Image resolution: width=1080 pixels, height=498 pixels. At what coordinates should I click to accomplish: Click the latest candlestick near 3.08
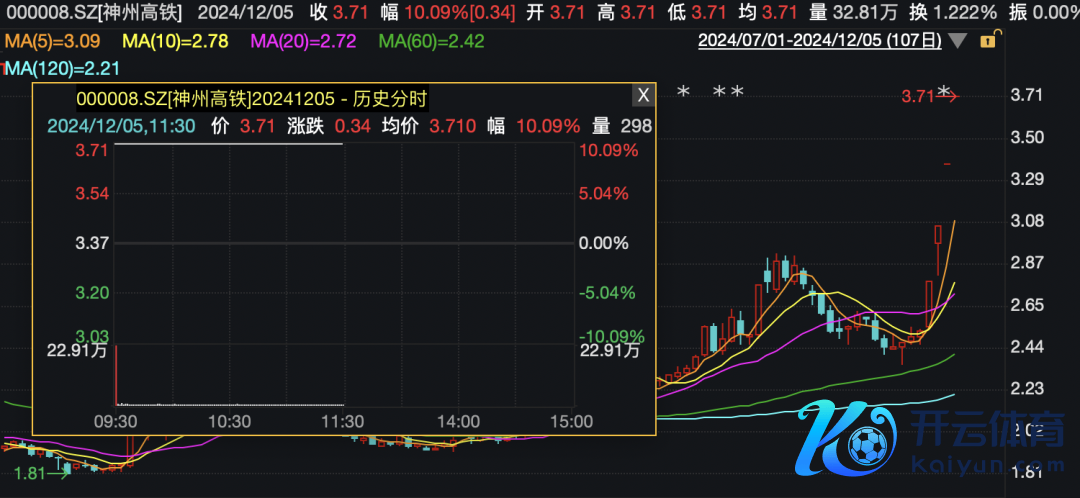pos(938,236)
